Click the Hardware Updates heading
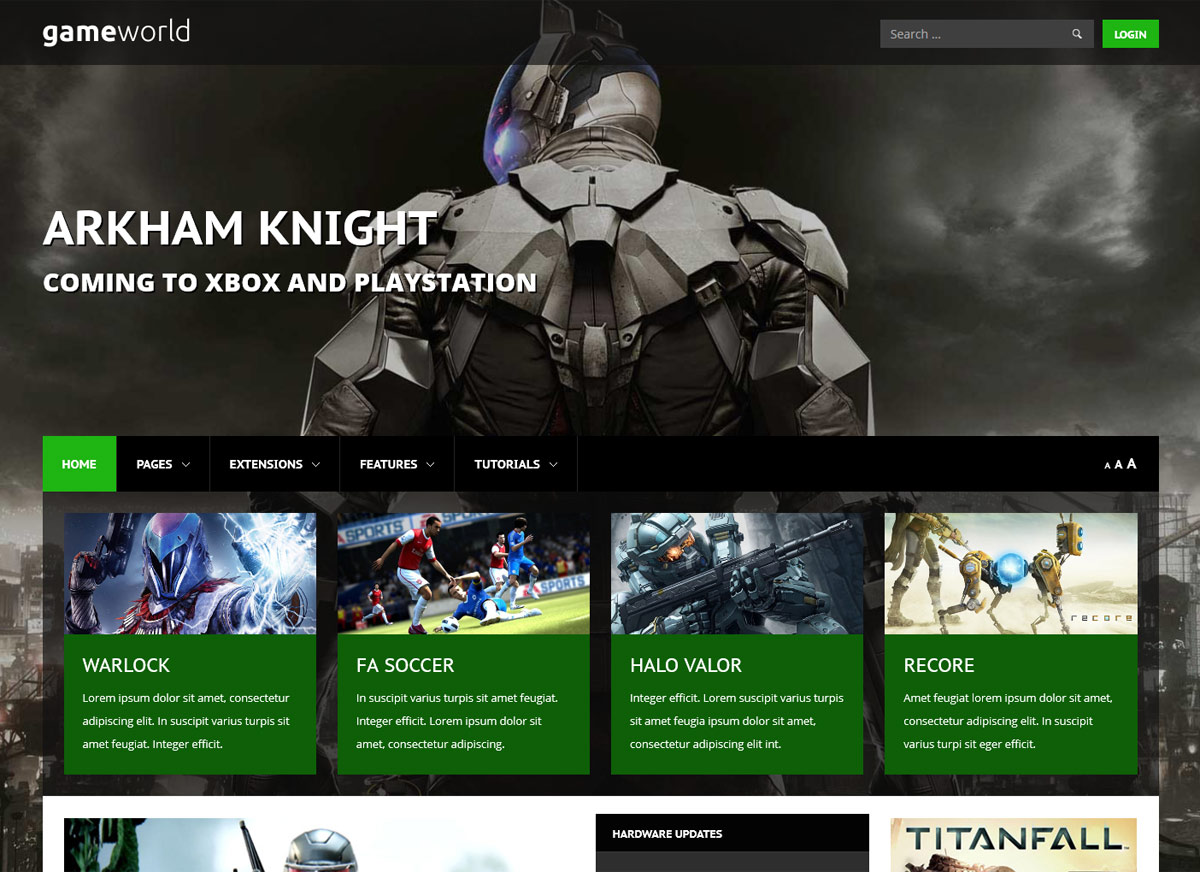Screen dimensions: 1200x872 point(667,834)
